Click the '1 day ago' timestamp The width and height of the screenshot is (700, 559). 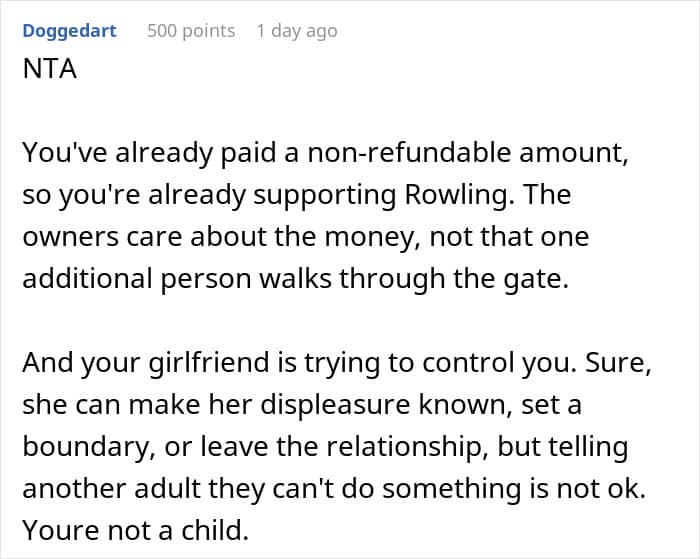tap(297, 31)
